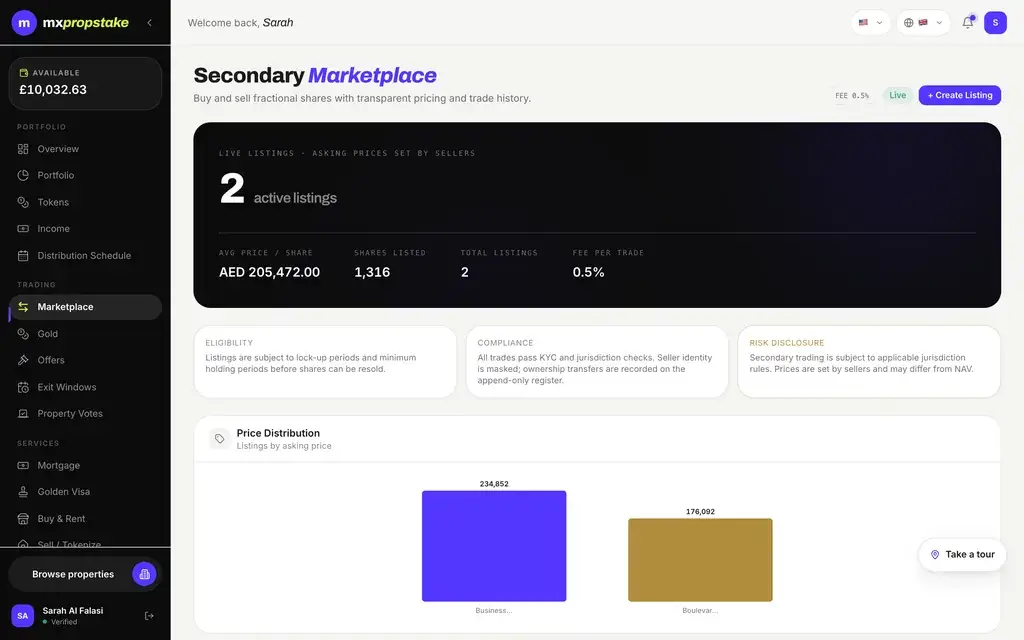Click the Risk Disclosure info card
Image resolution: width=1024 pixels, height=640 pixels.
coord(869,362)
